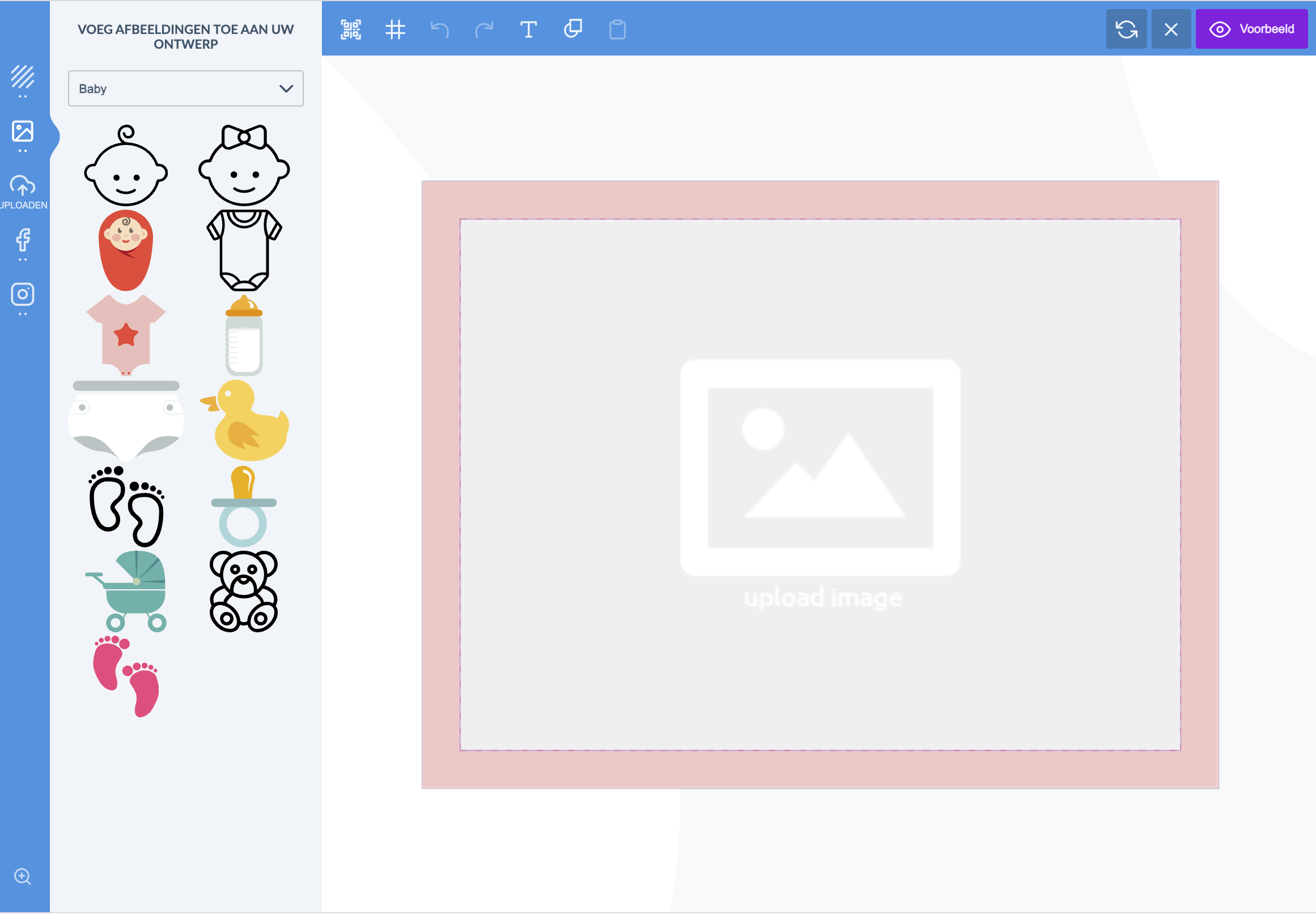Click the paste clipboard icon
Screen dimensions: 1316x919
coord(617,29)
